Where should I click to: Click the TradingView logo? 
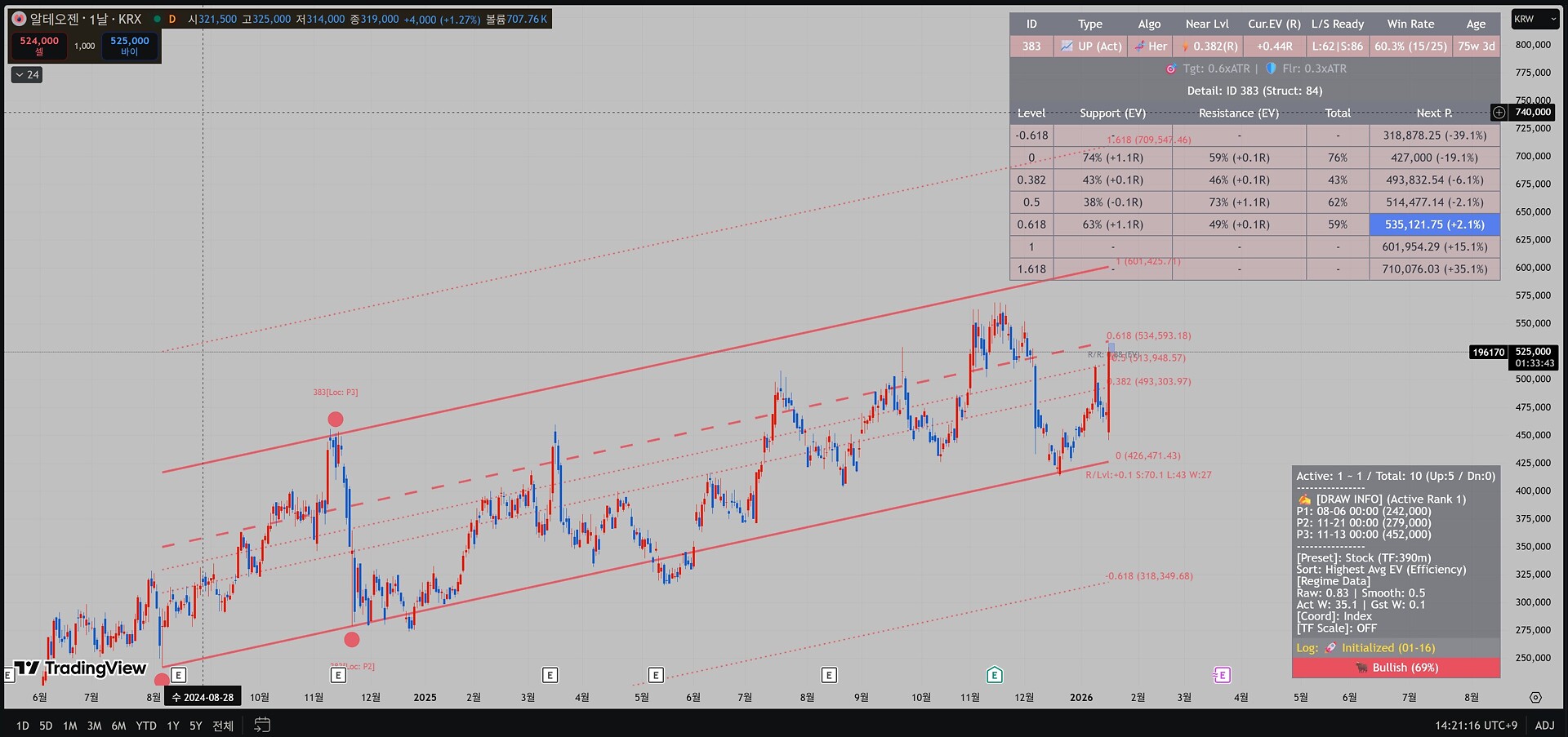coord(80,668)
